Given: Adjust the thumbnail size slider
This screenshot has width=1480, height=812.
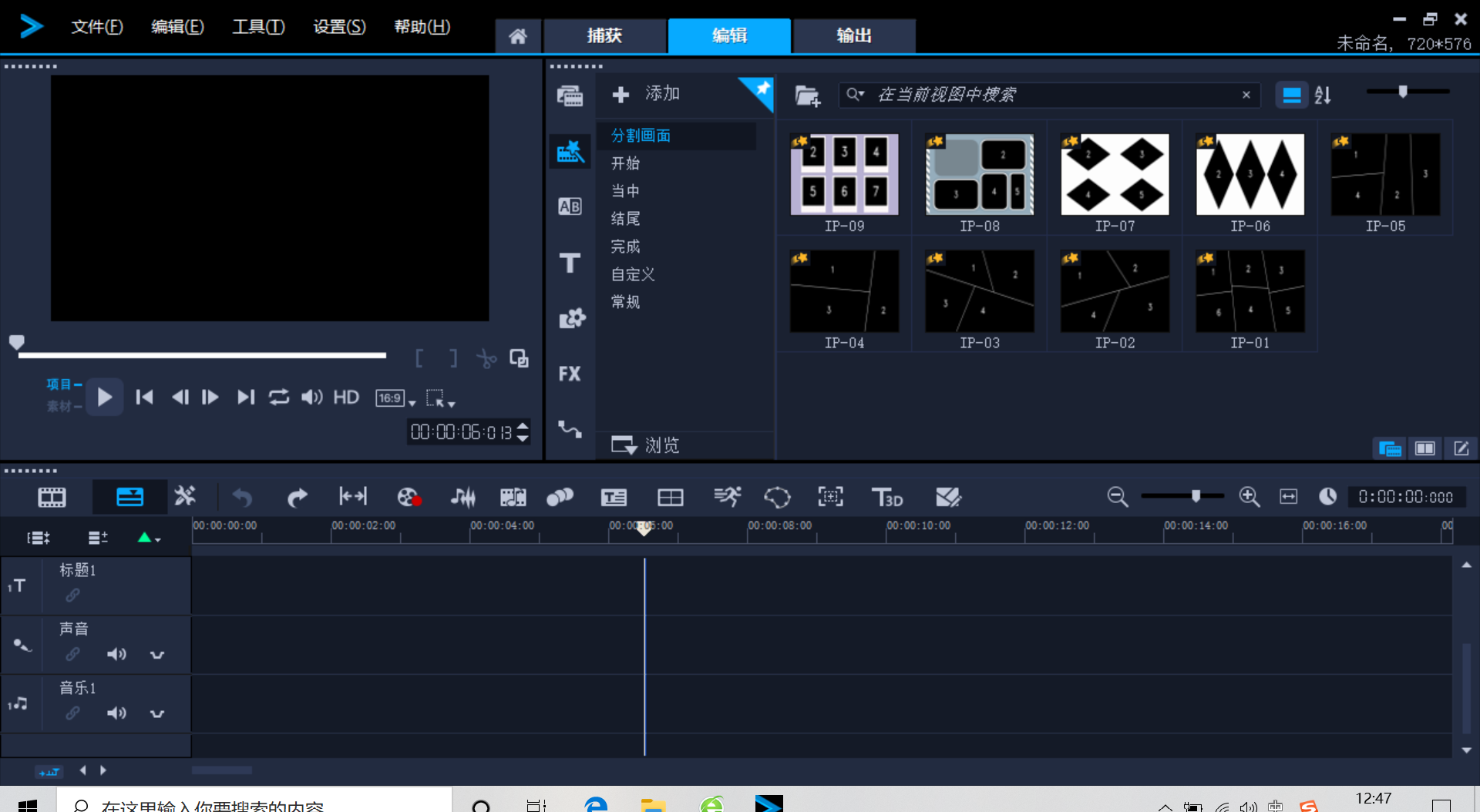Looking at the screenshot, I should click(x=1403, y=92).
